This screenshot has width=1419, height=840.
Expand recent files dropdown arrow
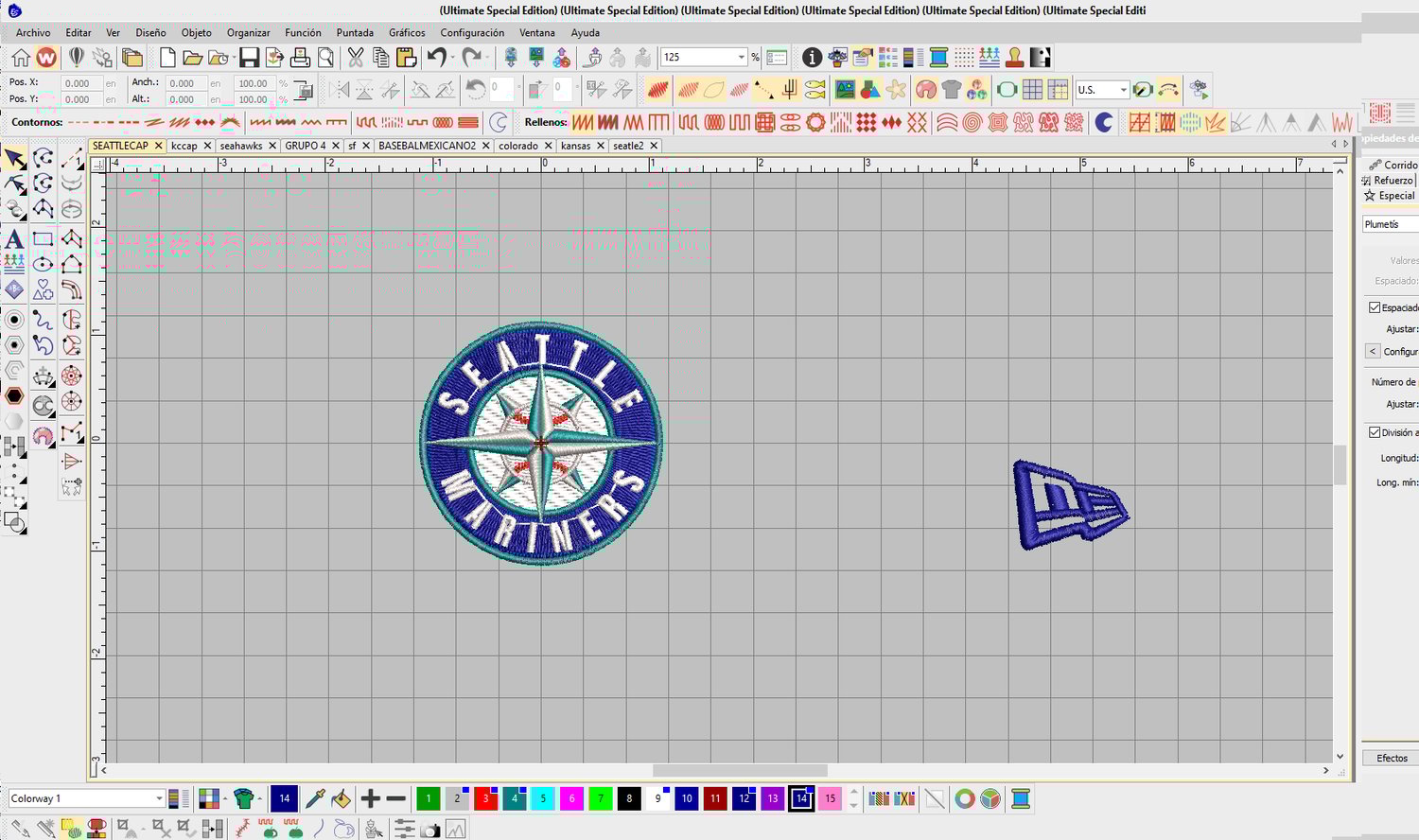pos(233,58)
